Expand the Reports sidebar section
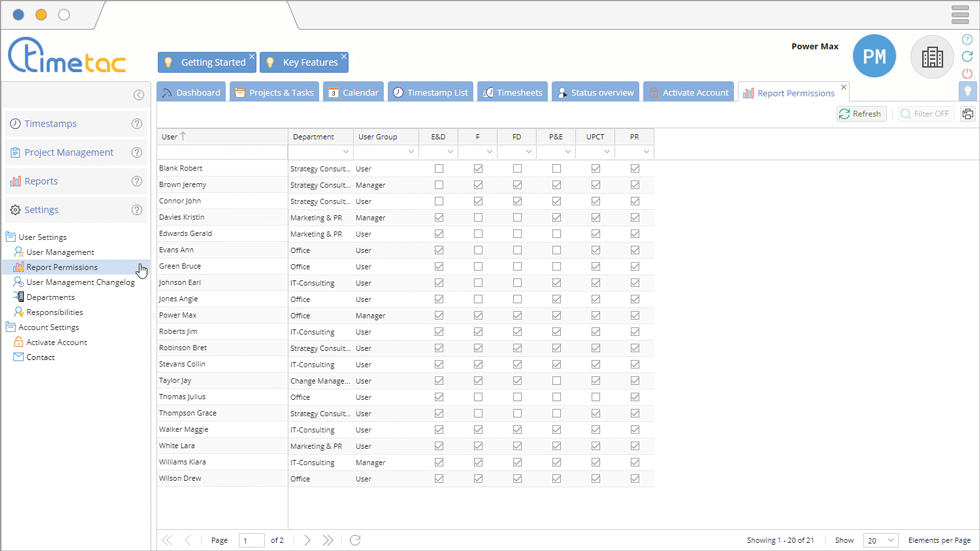The width and height of the screenshot is (980, 551). 77,181
